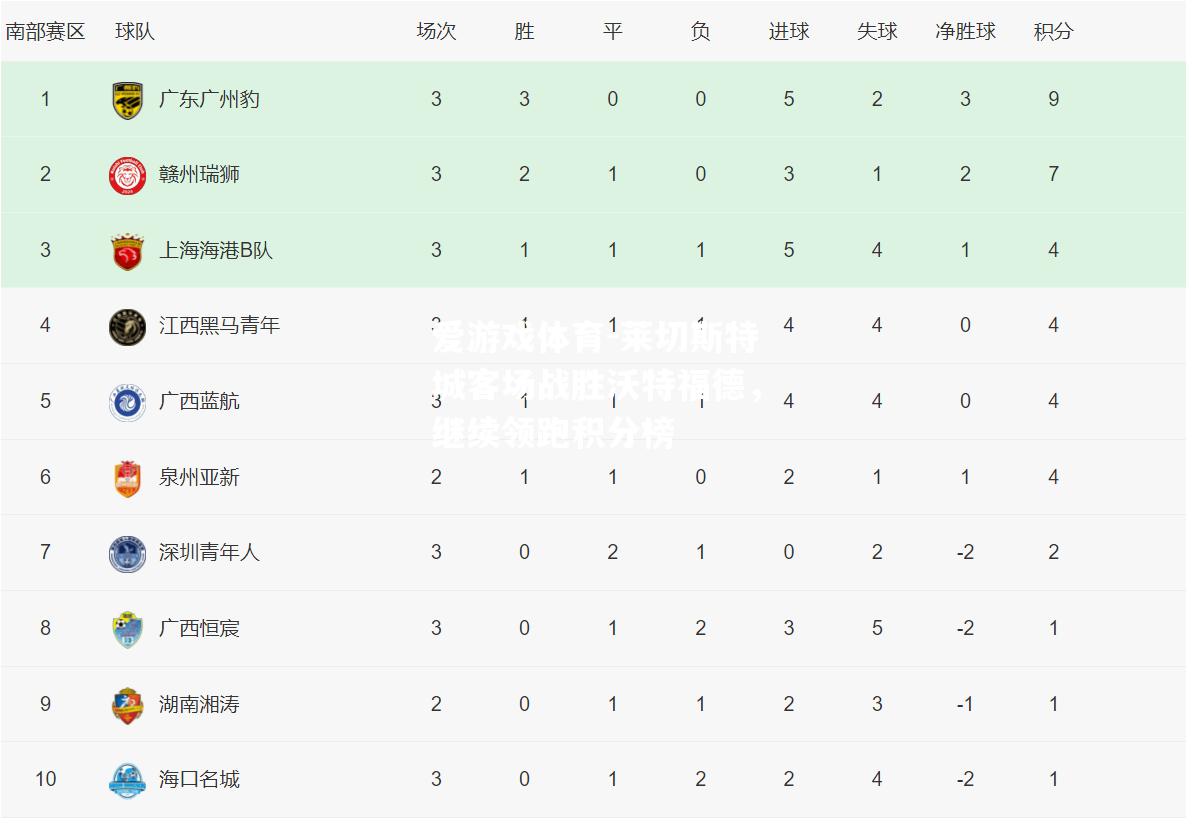Select the 深圳青年人 team name link
This screenshot has height=829, width=1192.
[x=209, y=553]
